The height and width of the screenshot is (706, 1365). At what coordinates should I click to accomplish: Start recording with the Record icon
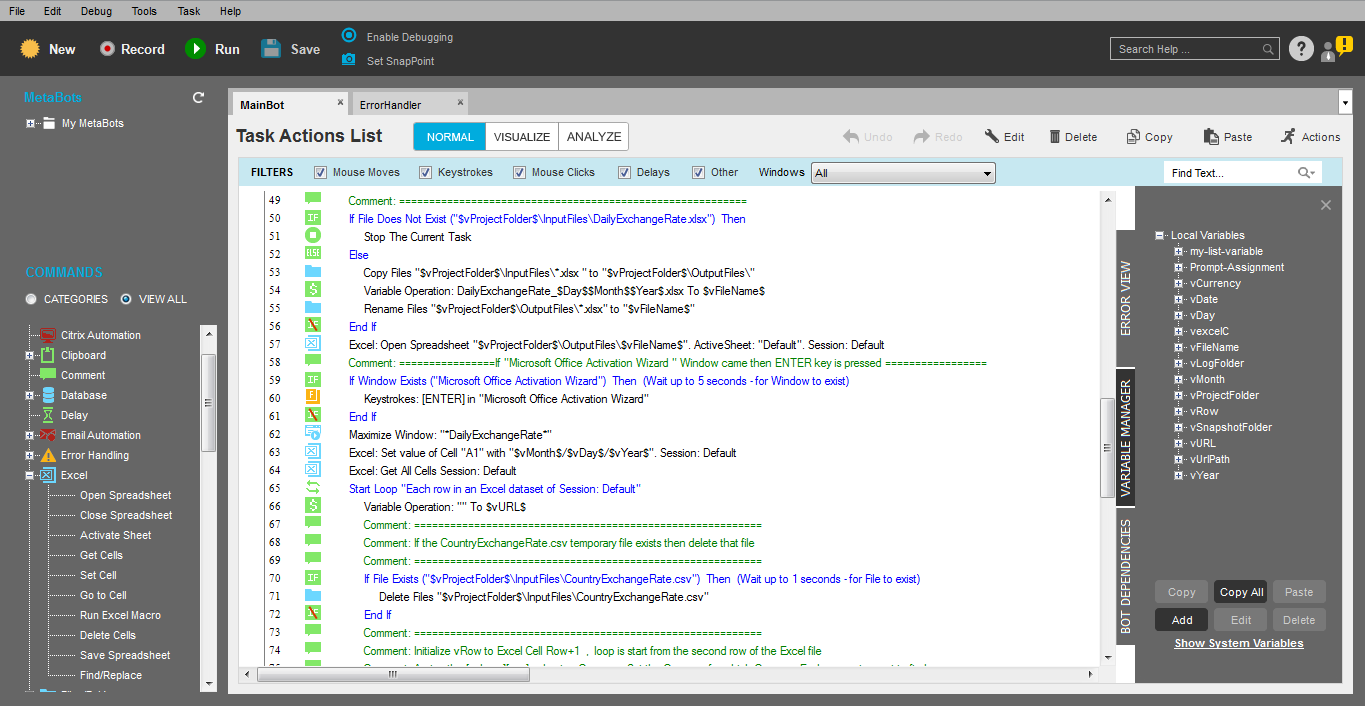coord(107,49)
